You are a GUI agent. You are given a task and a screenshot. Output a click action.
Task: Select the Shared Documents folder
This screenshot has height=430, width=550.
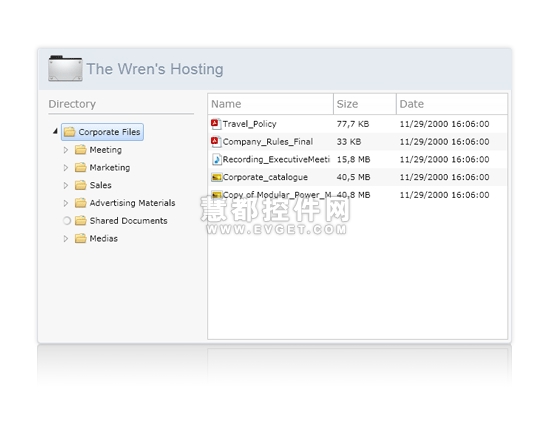point(128,221)
